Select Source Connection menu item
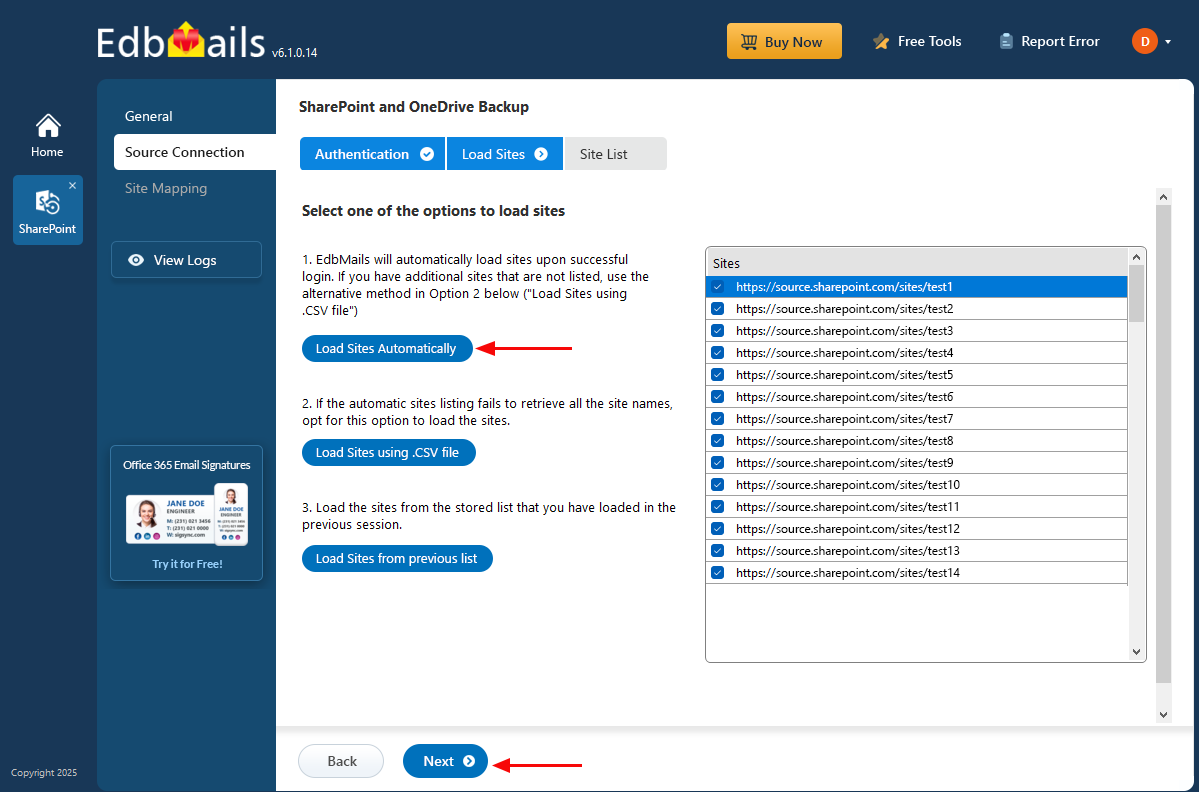Screen dimensions: 1199x792 (194, 152)
